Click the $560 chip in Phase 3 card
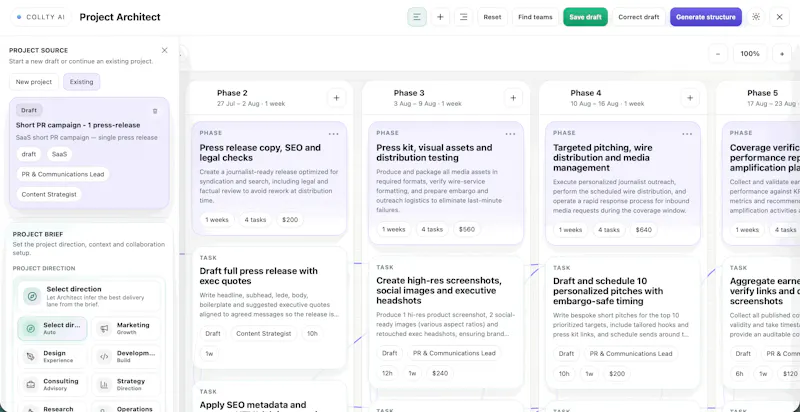Image resolution: width=800 pixels, height=412 pixels. coord(467,229)
